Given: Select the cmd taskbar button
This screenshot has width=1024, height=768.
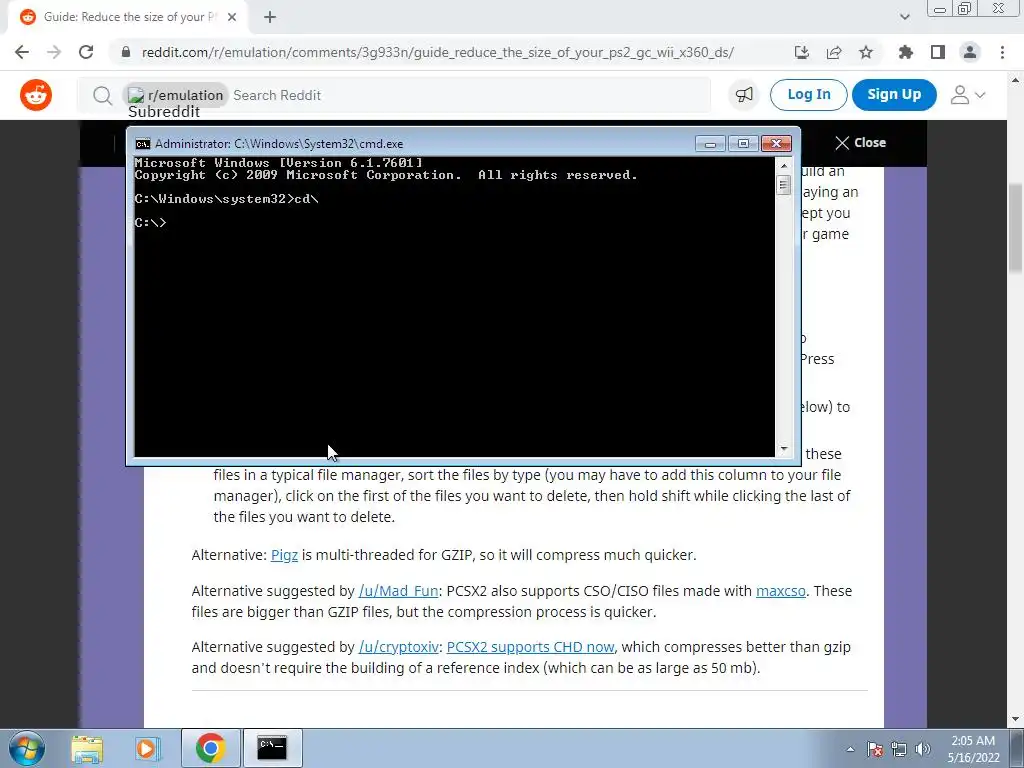Looking at the screenshot, I should coord(272,748).
